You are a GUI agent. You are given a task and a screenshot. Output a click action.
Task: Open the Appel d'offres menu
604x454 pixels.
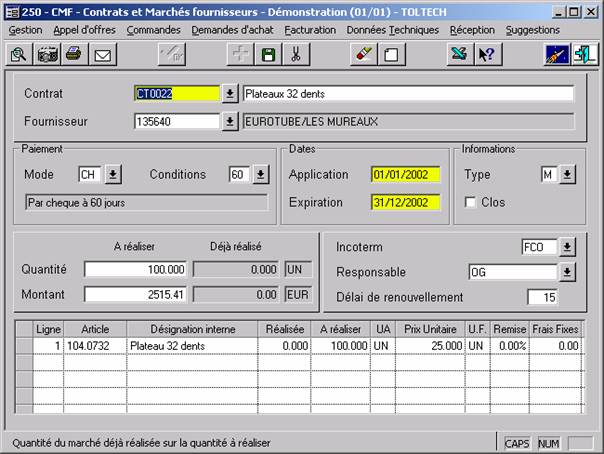tap(84, 30)
